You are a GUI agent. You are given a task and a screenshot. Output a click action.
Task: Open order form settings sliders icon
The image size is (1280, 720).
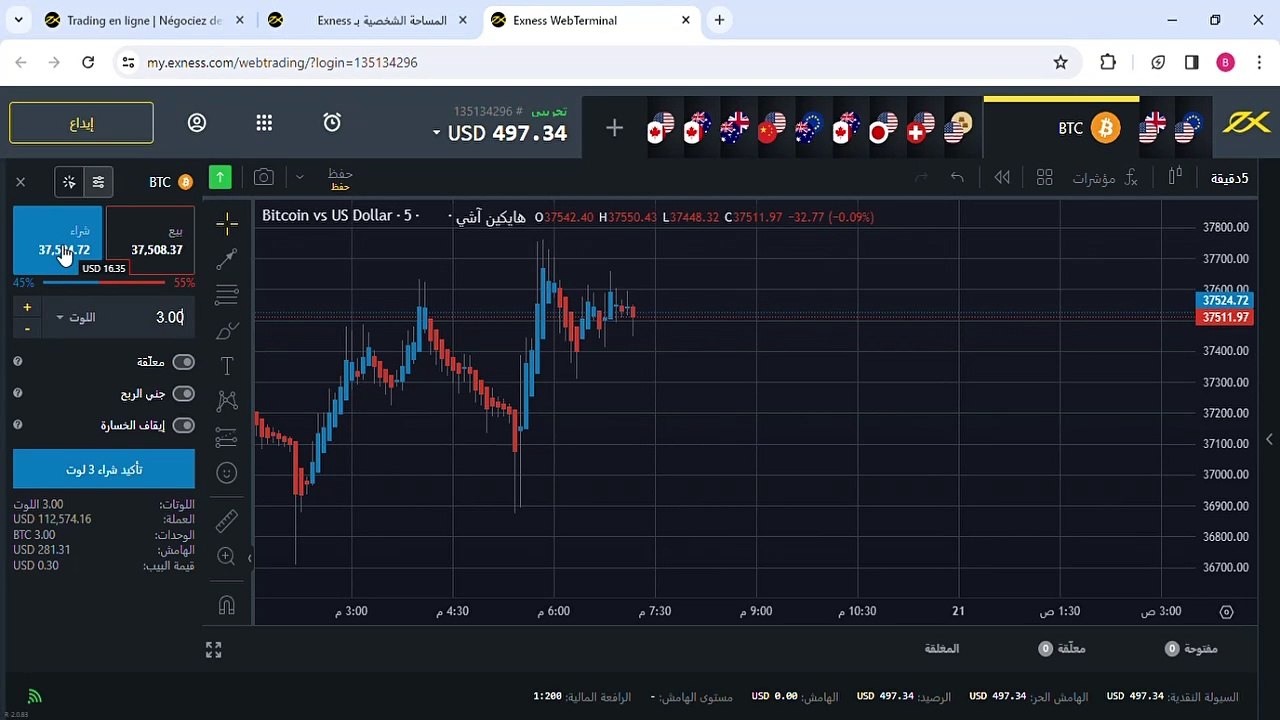tap(98, 182)
